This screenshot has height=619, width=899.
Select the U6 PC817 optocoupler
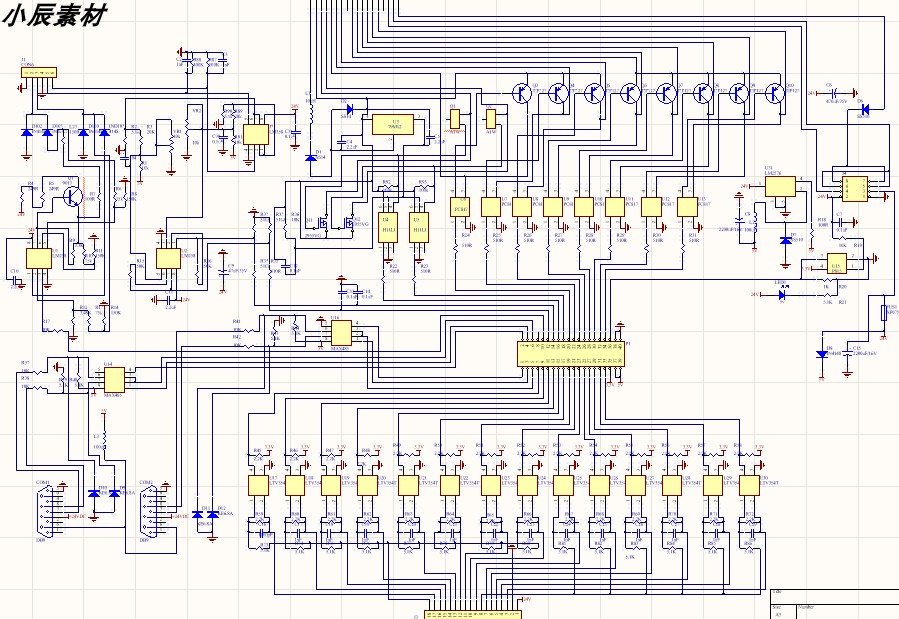point(460,207)
